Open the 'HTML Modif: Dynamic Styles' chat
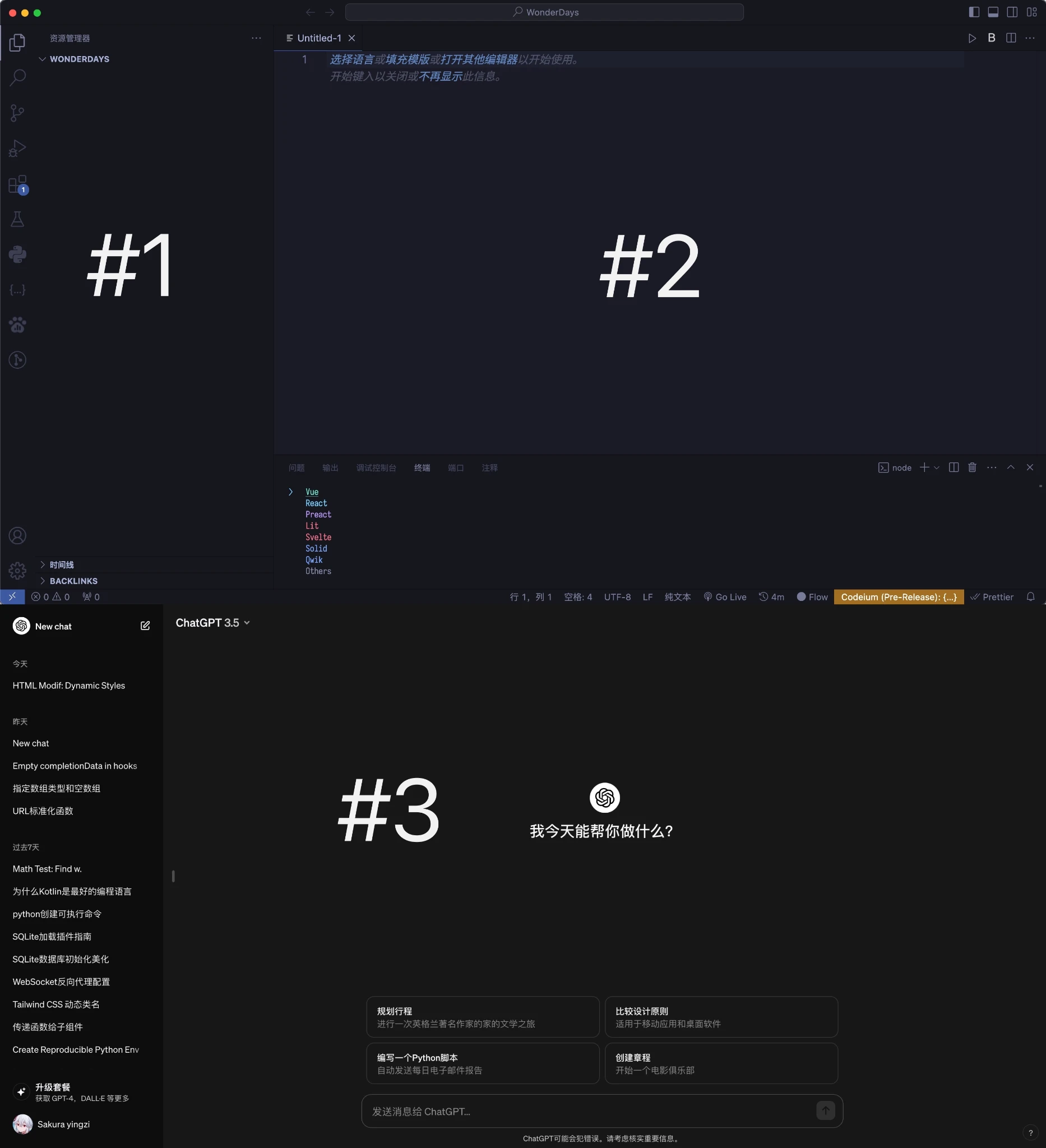This screenshot has width=1046, height=1148. [69, 686]
